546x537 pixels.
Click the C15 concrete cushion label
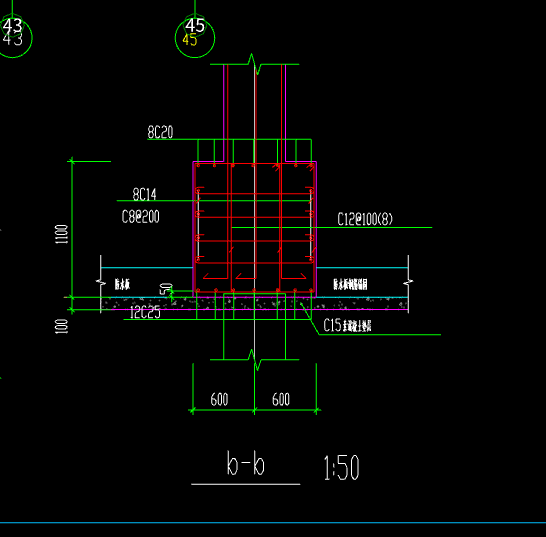[x=347, y=325]
